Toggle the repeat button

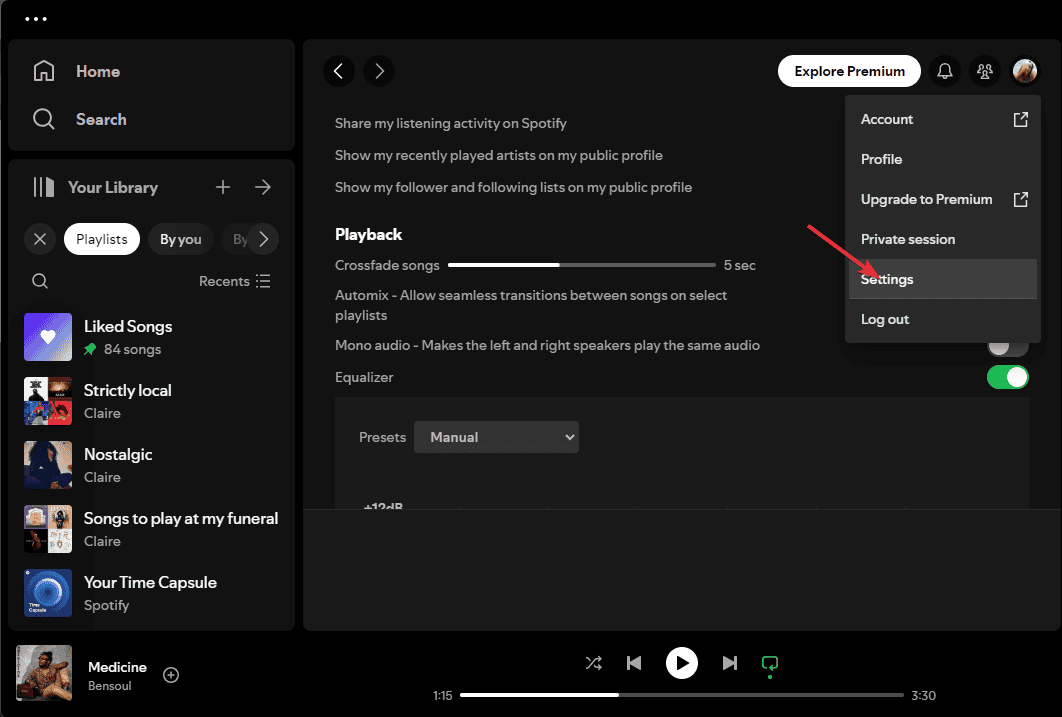pyautogui.click(x=770, y=664)
